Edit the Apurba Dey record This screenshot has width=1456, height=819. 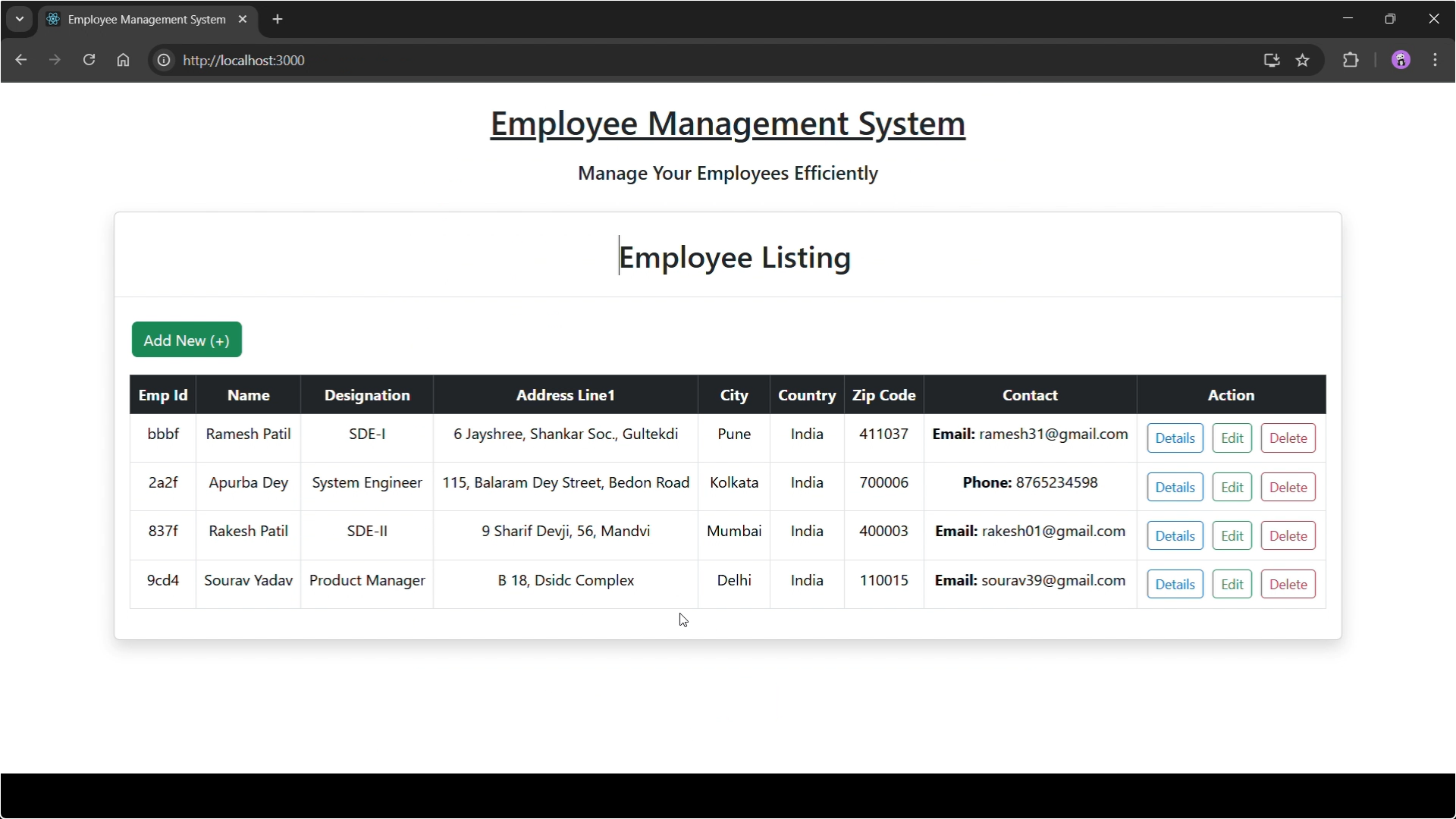click(1231, 487)
